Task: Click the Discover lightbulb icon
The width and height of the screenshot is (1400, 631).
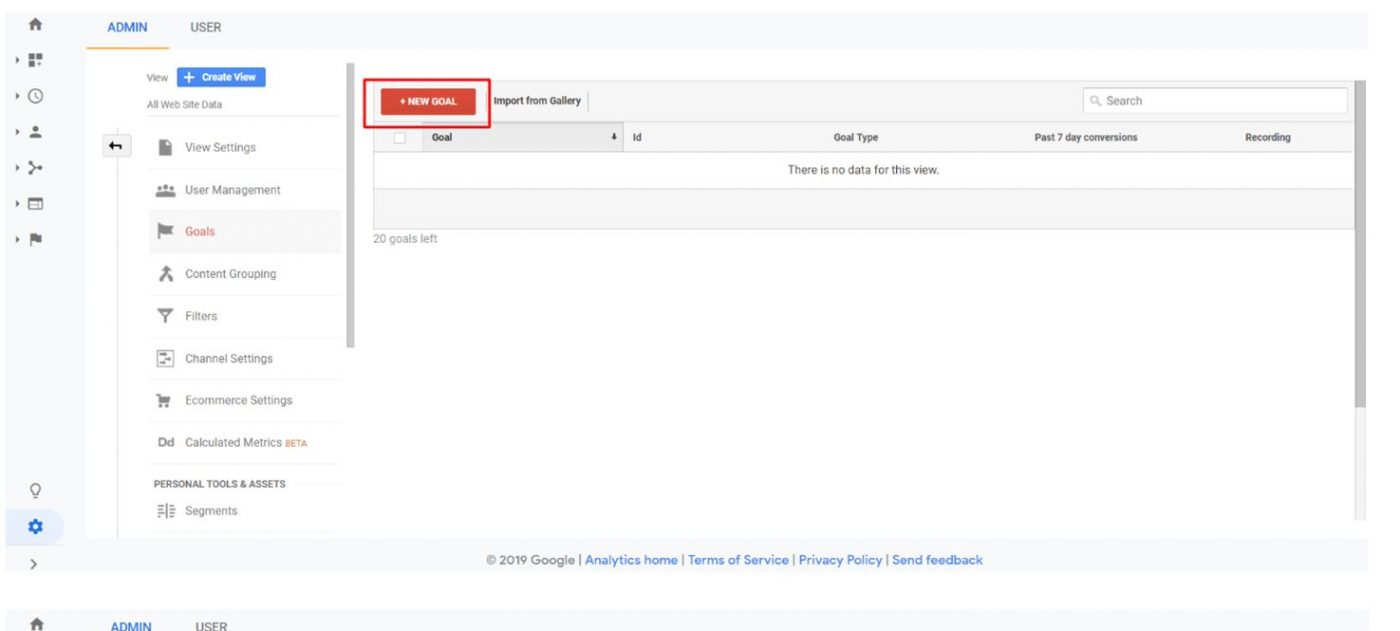Action: [x=35, y=489]
